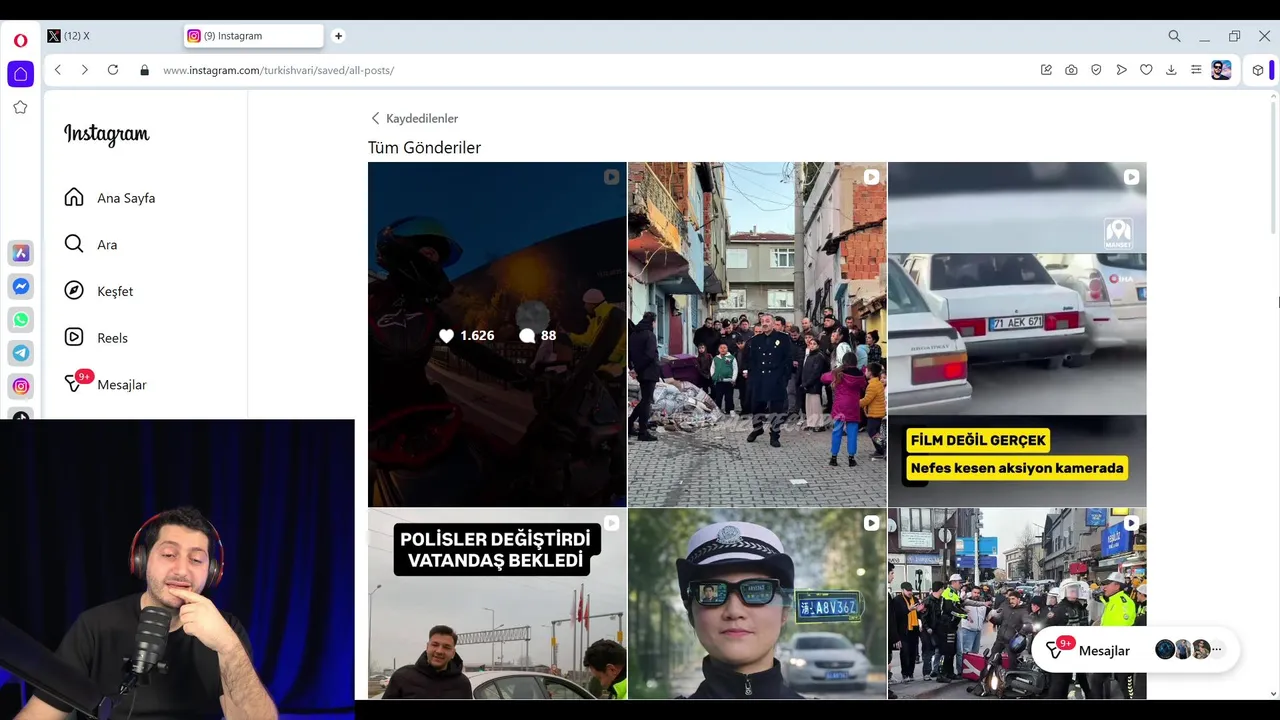
Task: Open the motorcycle post with 1.626 likes
Action: pos(497,334)
